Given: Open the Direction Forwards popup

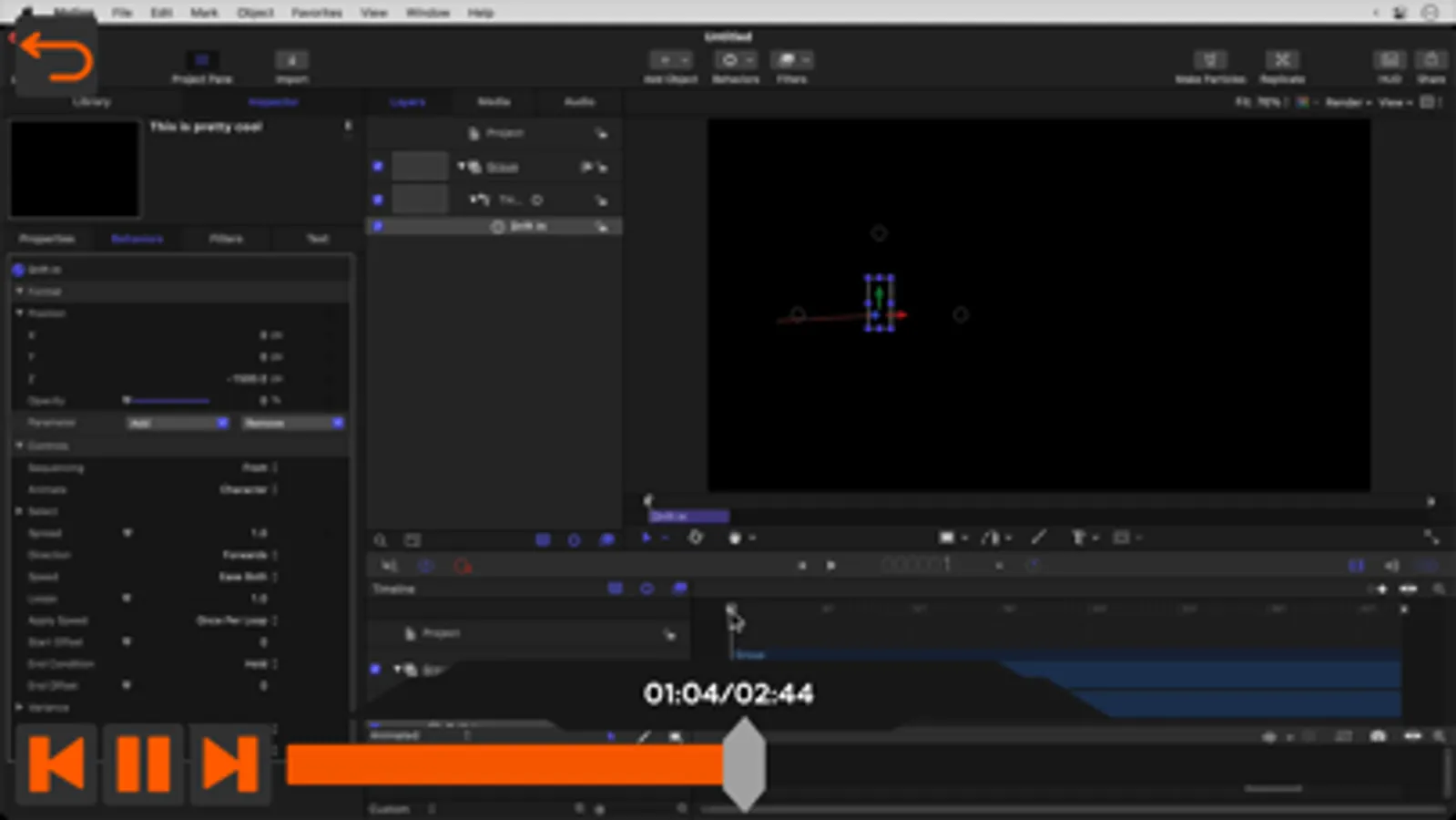Looking at the screenshot, I should point(249,555).
